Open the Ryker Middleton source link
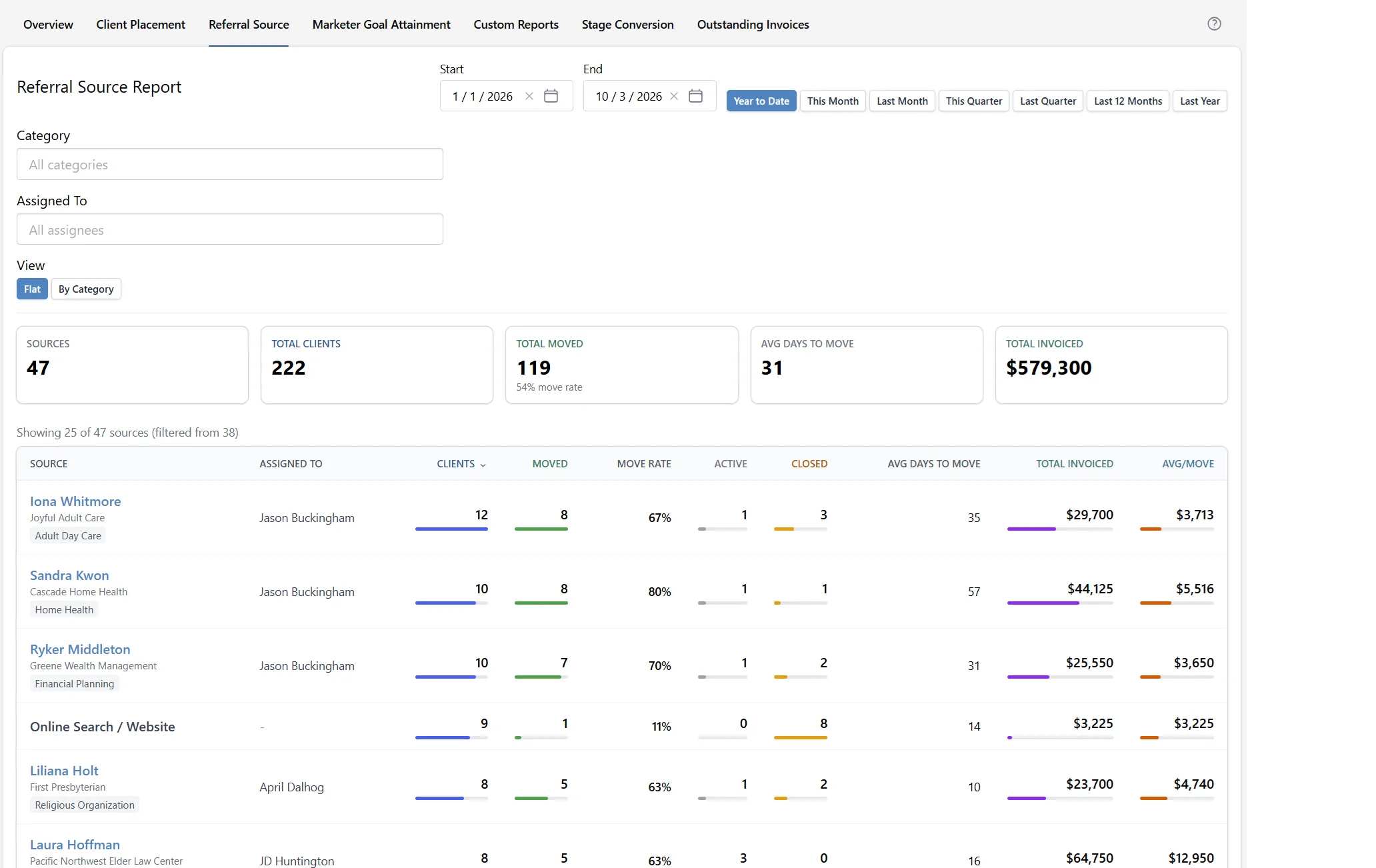Viewport: 1376px width, 868px height. click(x=80, y=649)
